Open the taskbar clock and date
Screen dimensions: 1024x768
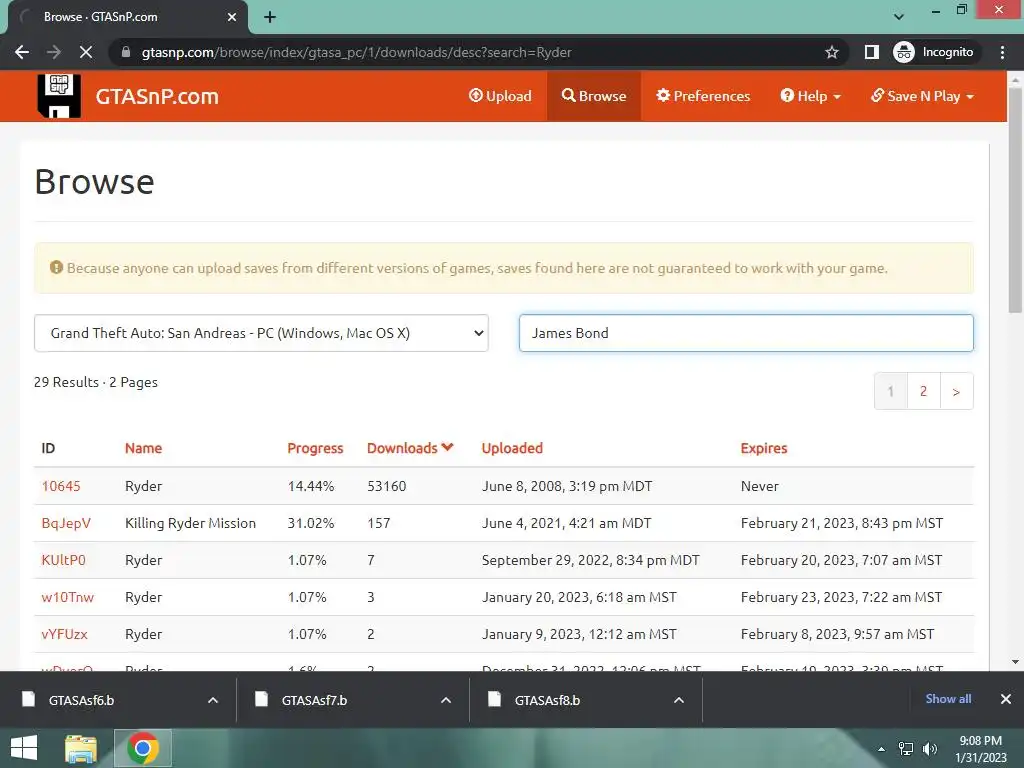[981, 749]
